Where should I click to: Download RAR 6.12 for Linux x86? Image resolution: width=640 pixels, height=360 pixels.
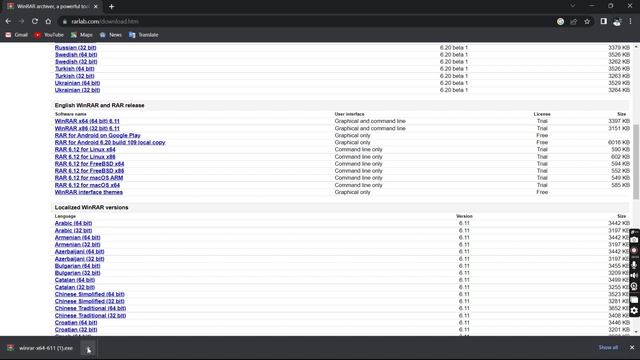pyautogui.click(x=85, y=157)
